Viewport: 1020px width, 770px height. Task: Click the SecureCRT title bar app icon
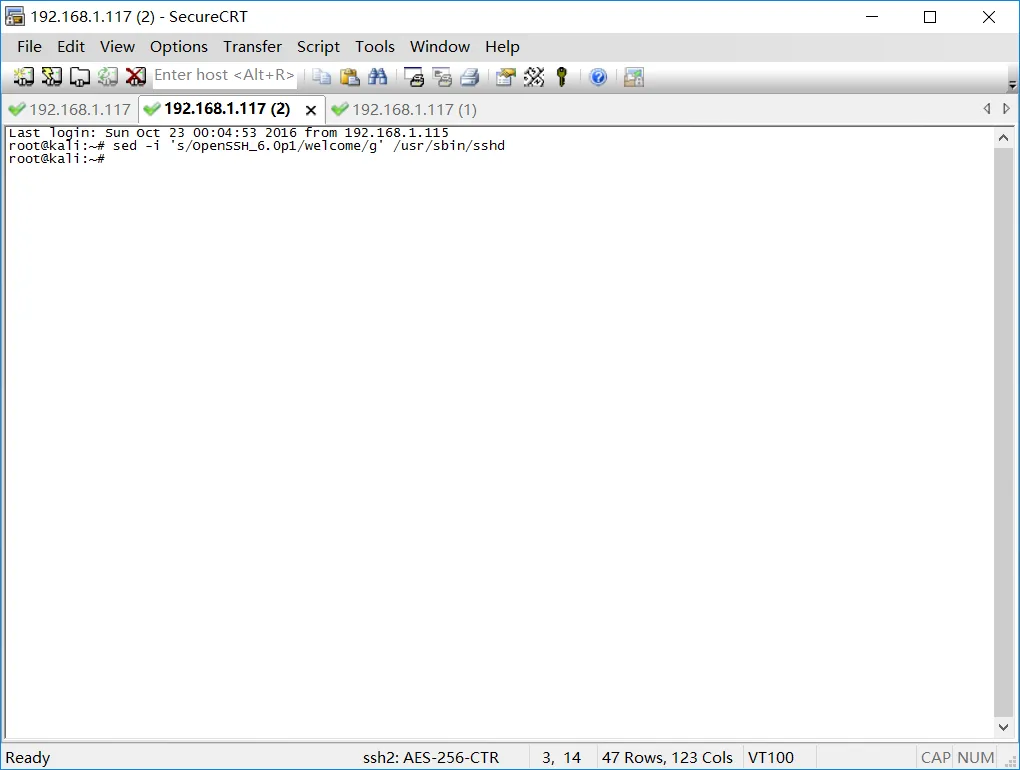(x=14, y=16)
